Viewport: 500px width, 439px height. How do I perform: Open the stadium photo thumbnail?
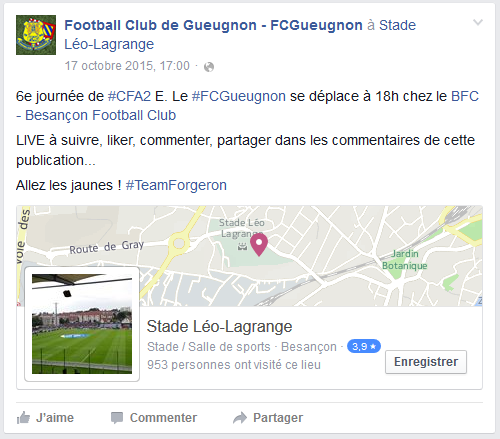pos(82,324)
